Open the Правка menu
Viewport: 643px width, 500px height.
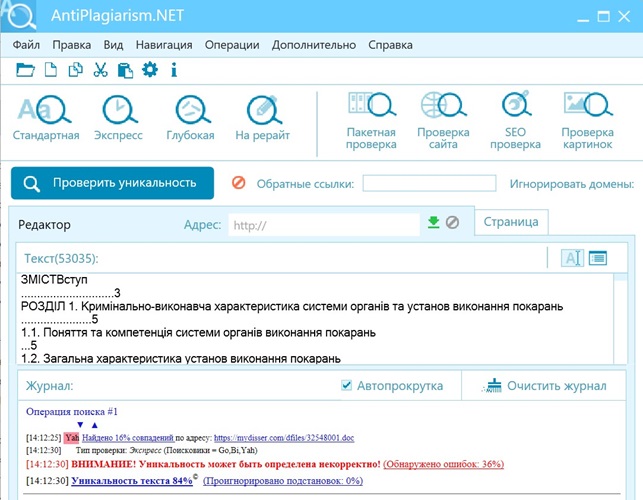72,45
